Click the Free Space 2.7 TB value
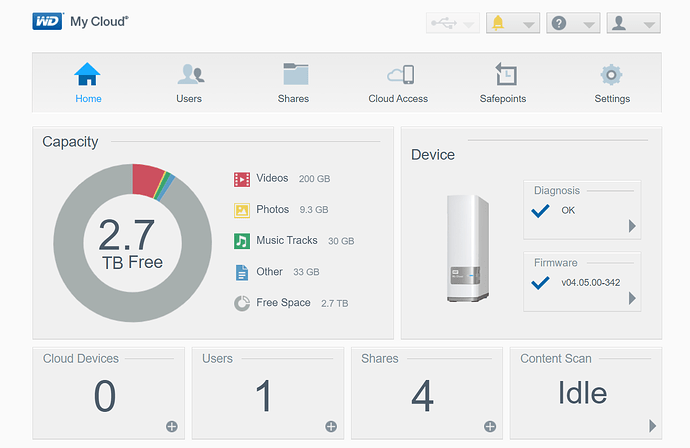The height and width of the screenshot is (448, 690). click(x=334, y=303)
